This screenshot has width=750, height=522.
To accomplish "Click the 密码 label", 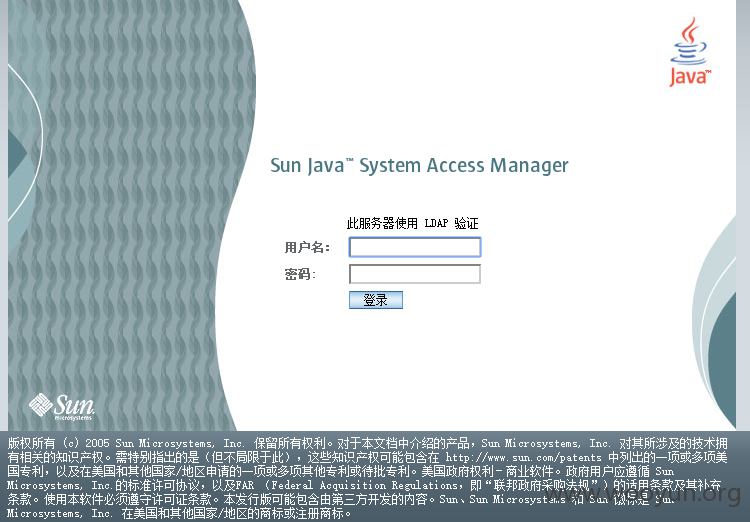I will point(300,274).
